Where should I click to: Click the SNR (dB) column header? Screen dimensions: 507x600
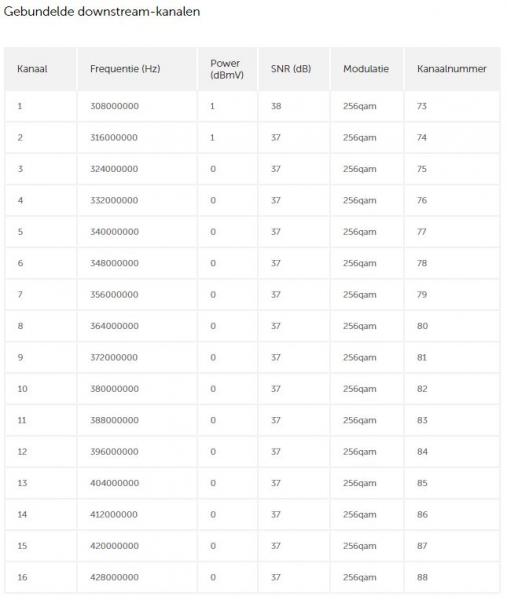click(x=291, y=69)
